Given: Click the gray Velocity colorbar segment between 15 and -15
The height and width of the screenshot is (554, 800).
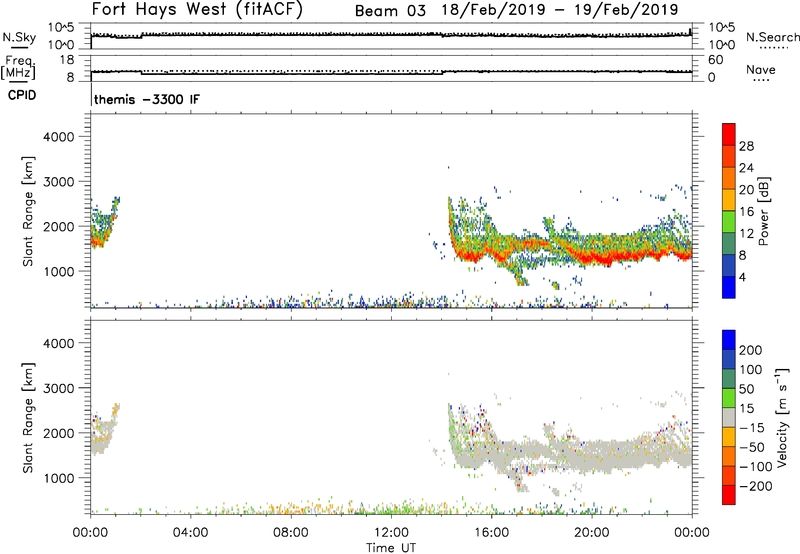Looking at the screenshot, I should click(729, 417).
